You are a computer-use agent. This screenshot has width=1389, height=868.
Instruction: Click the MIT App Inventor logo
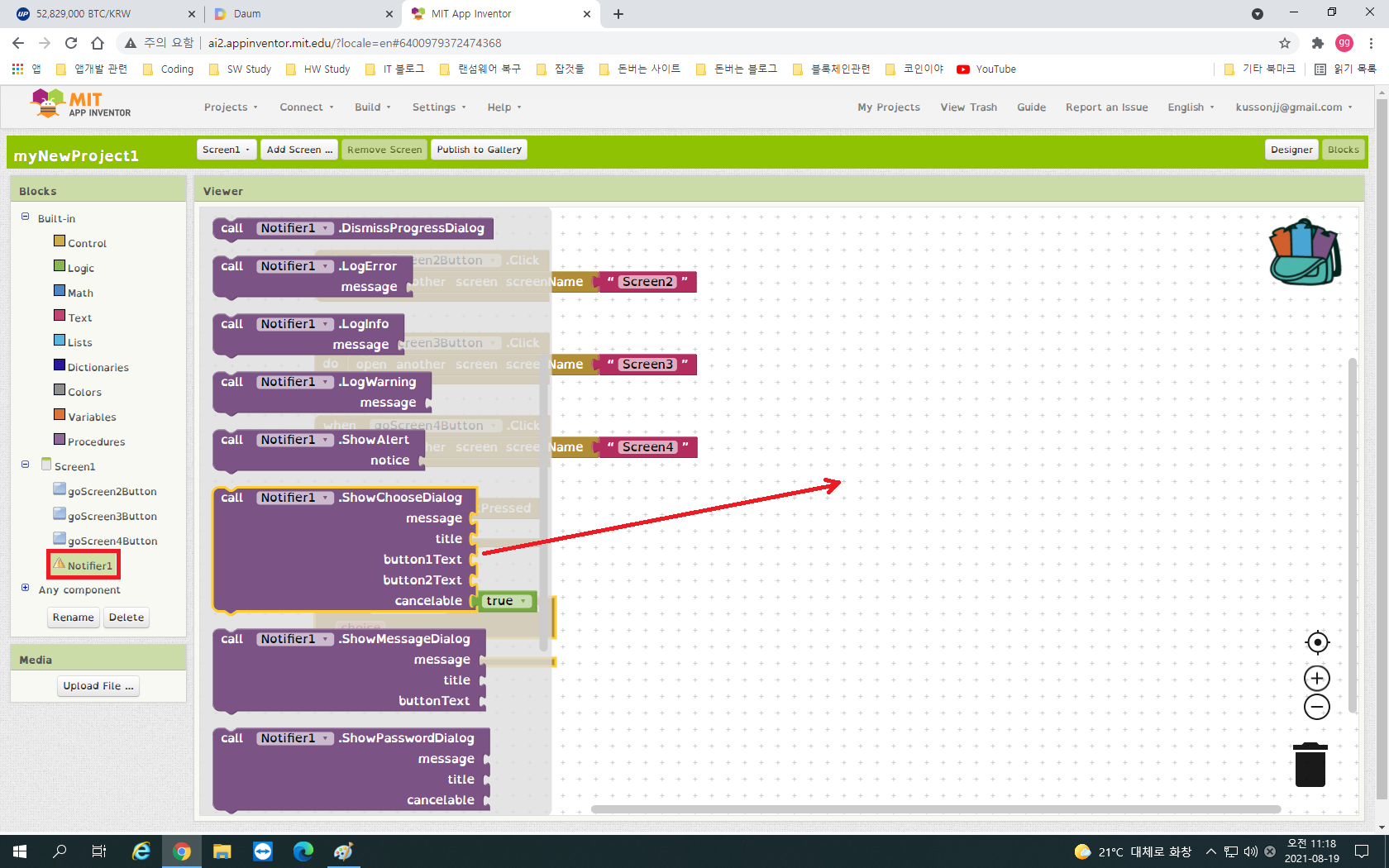tap(80, 104)
